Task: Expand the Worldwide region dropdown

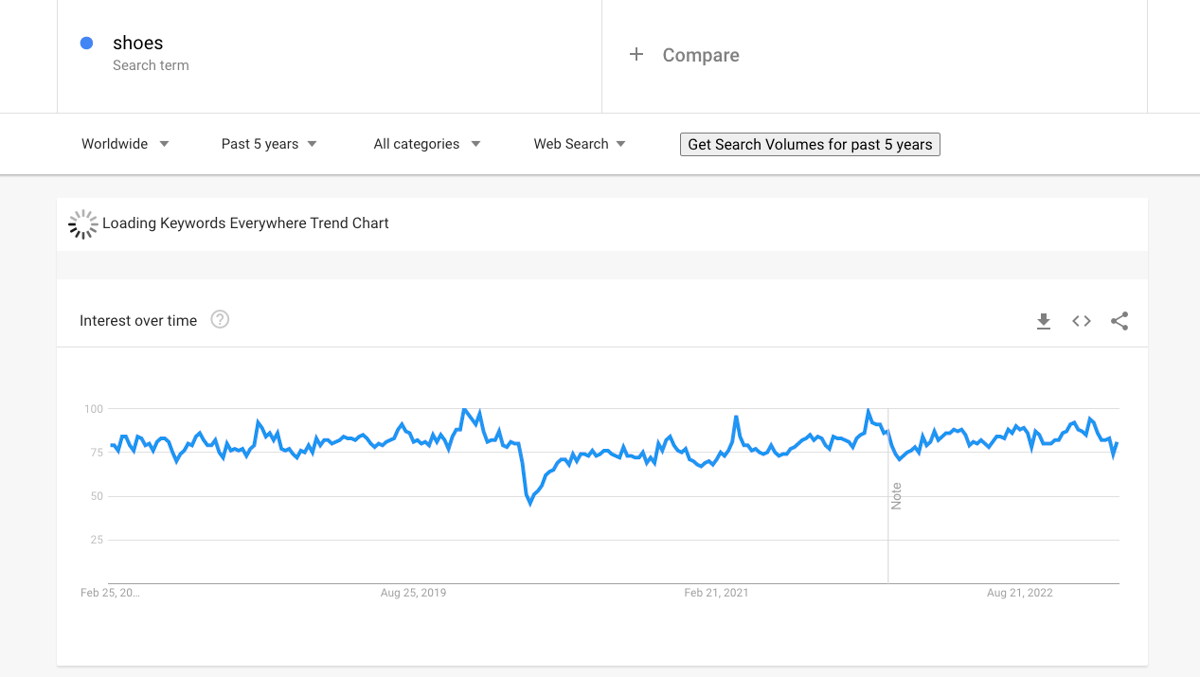Action: [x=125, y=144]
